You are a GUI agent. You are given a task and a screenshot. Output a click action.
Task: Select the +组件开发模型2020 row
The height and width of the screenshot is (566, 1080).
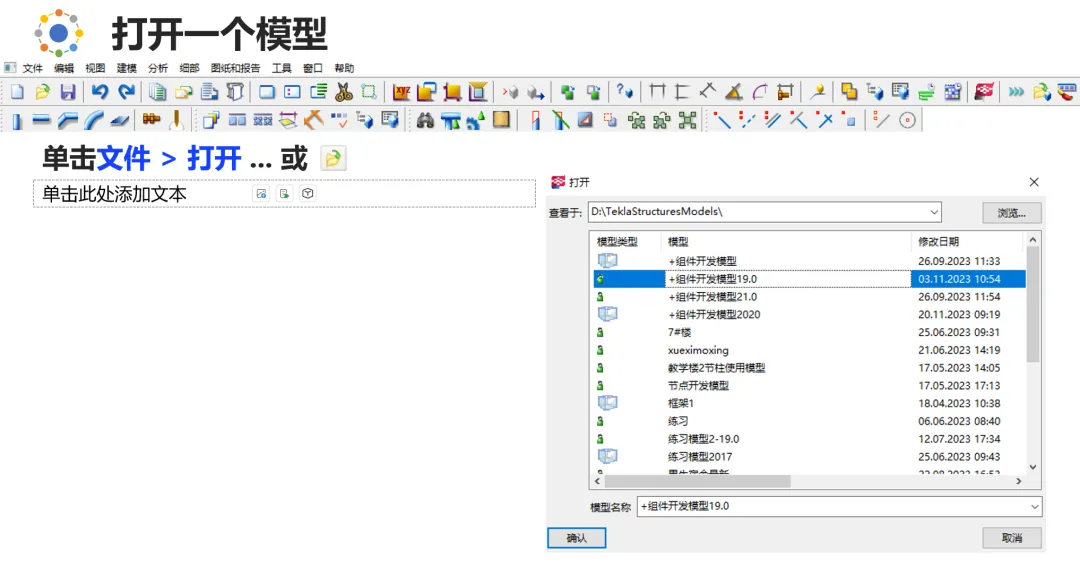point(809,315)
